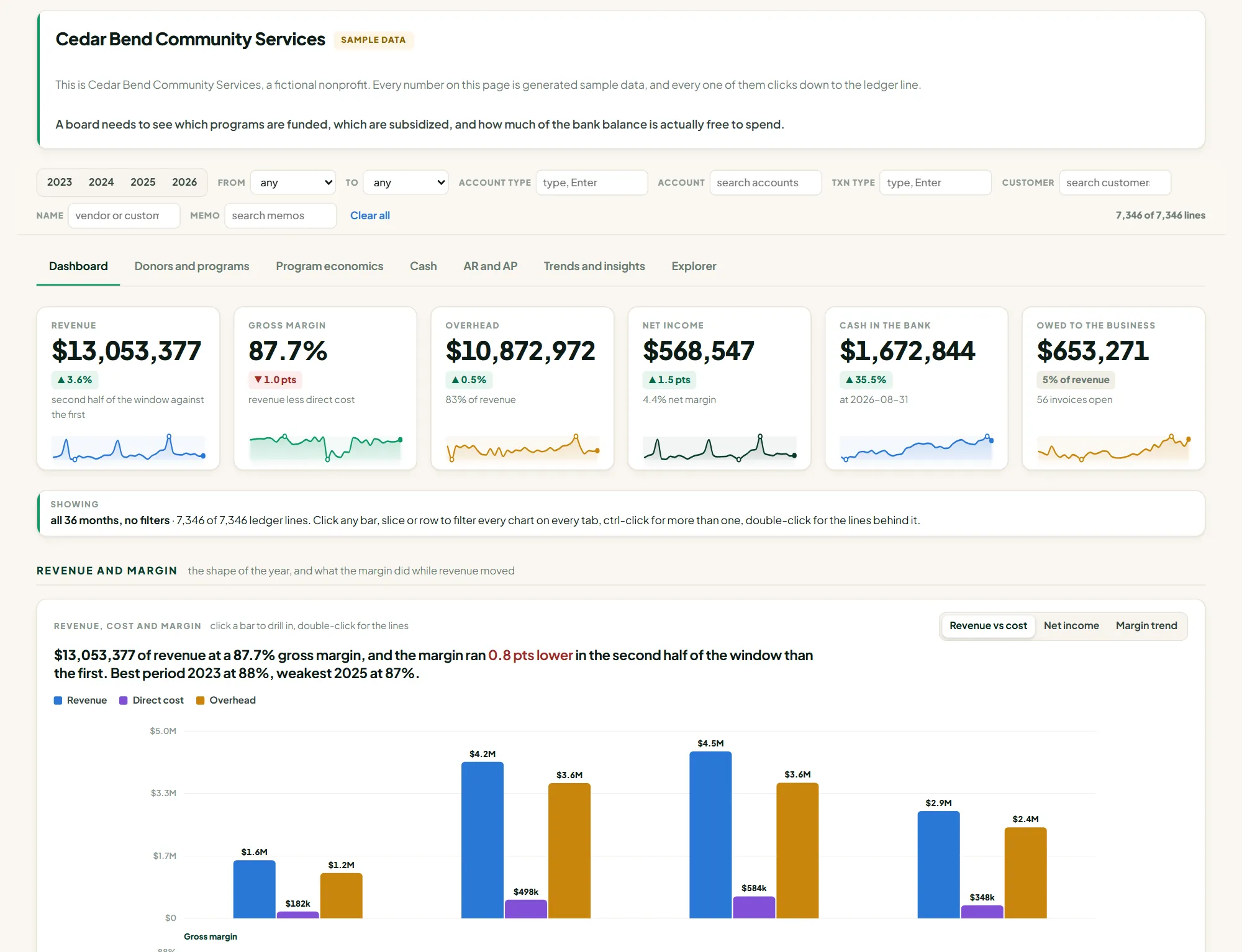This screenshot has width=1242, height=952.
Task: Click the Owed to the Business $653,271 figure
Action: 1093,351
